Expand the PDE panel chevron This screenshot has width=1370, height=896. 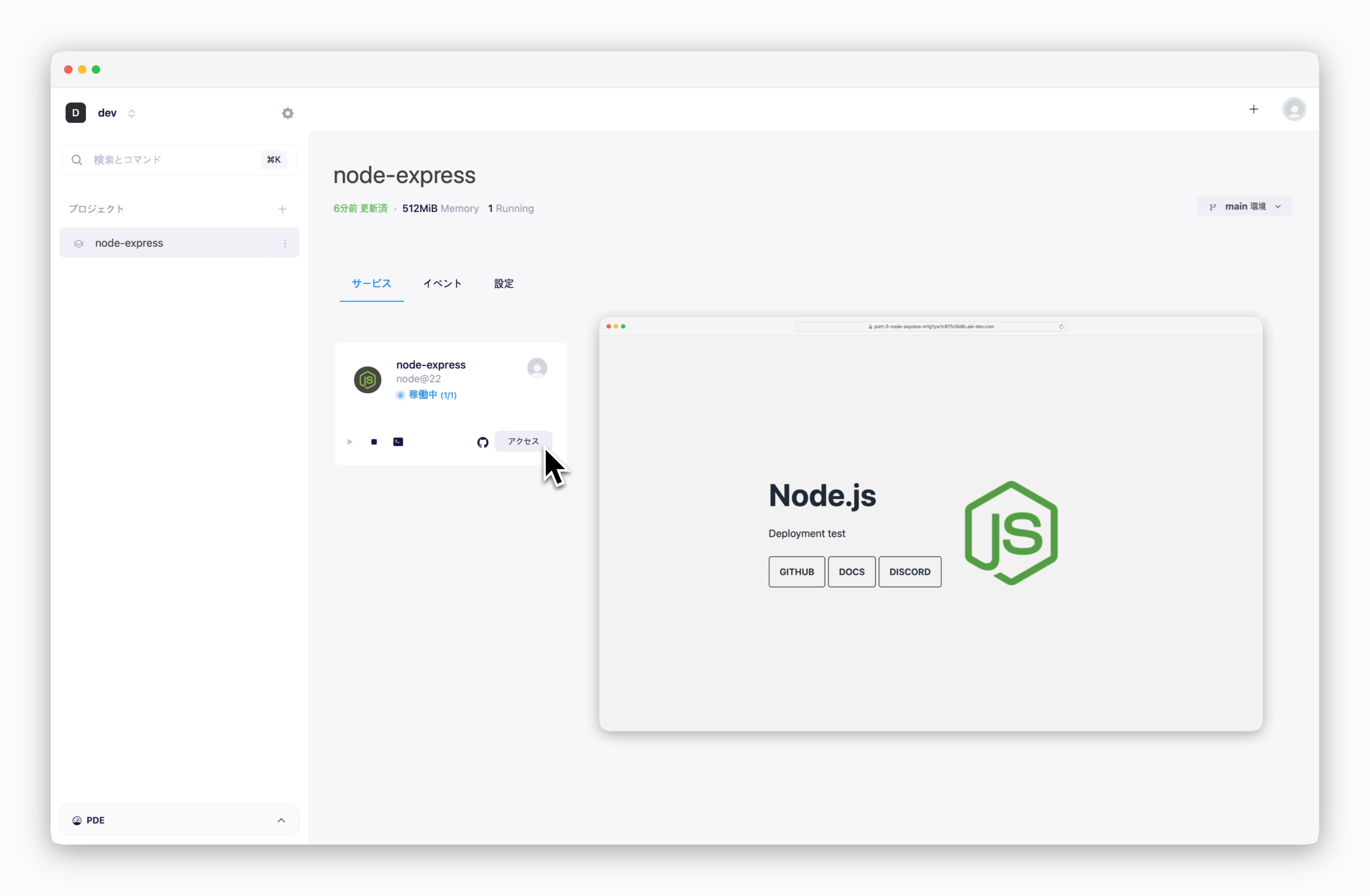(x=281, y=820)
